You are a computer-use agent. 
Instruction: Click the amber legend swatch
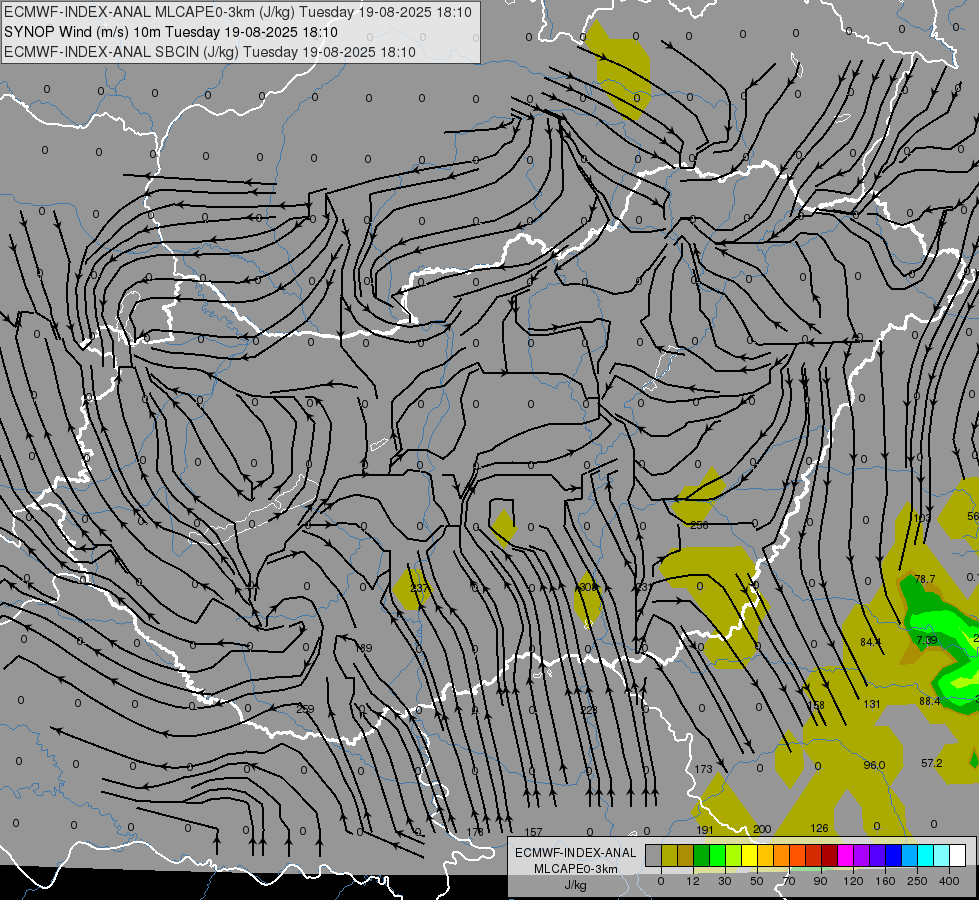(x=765, y=855)
